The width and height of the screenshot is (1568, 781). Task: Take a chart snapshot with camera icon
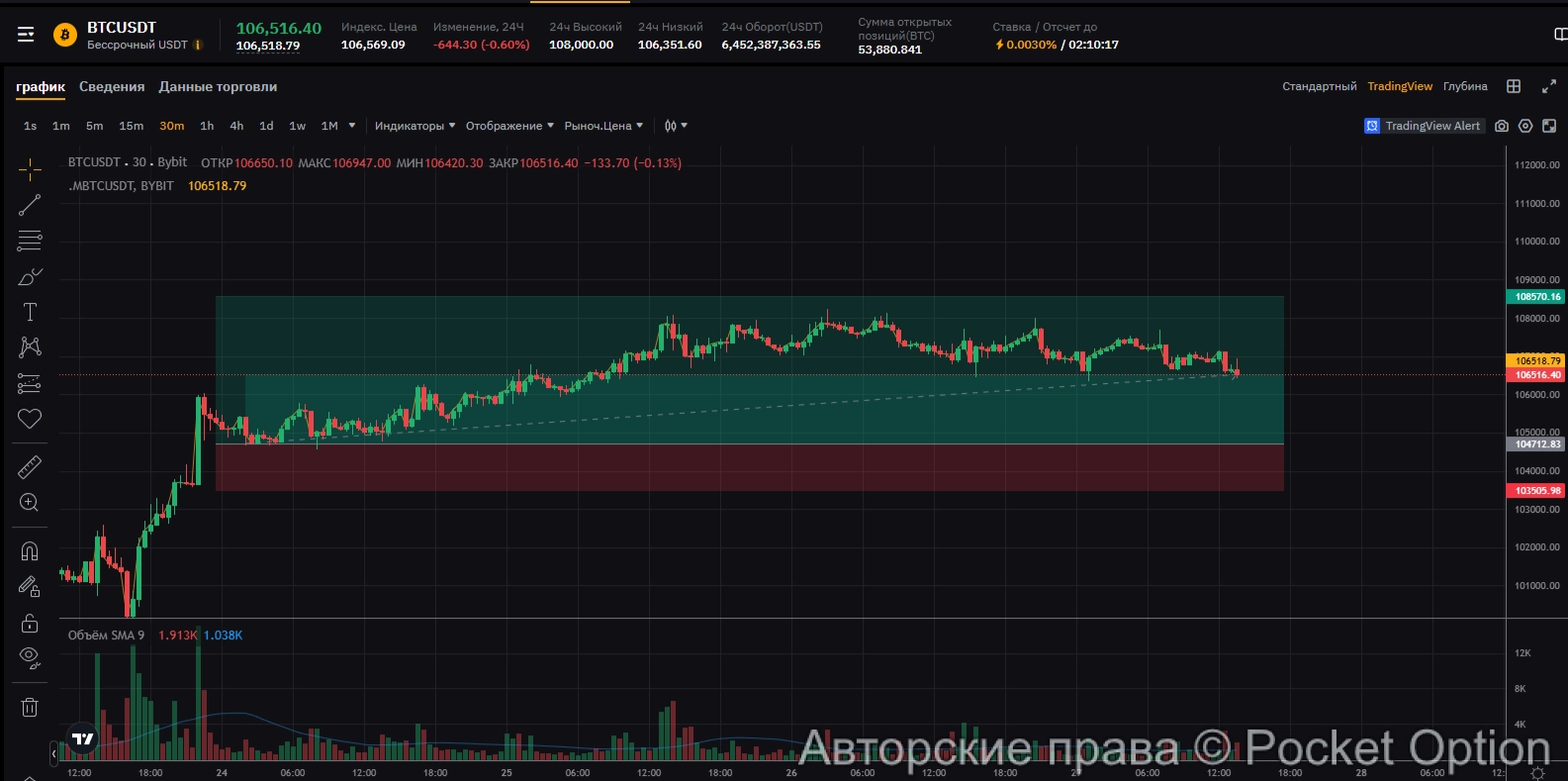[x=1502, y=126]
